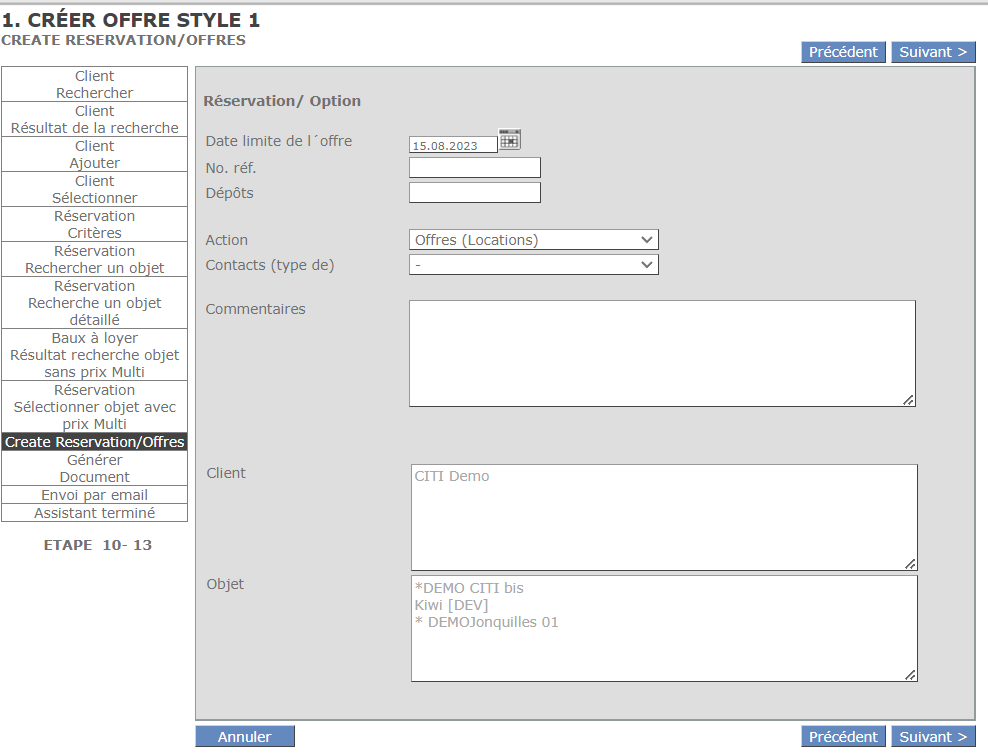Click the No. réf. input field
Screen dimensions: 988x755
click(474, 168)
